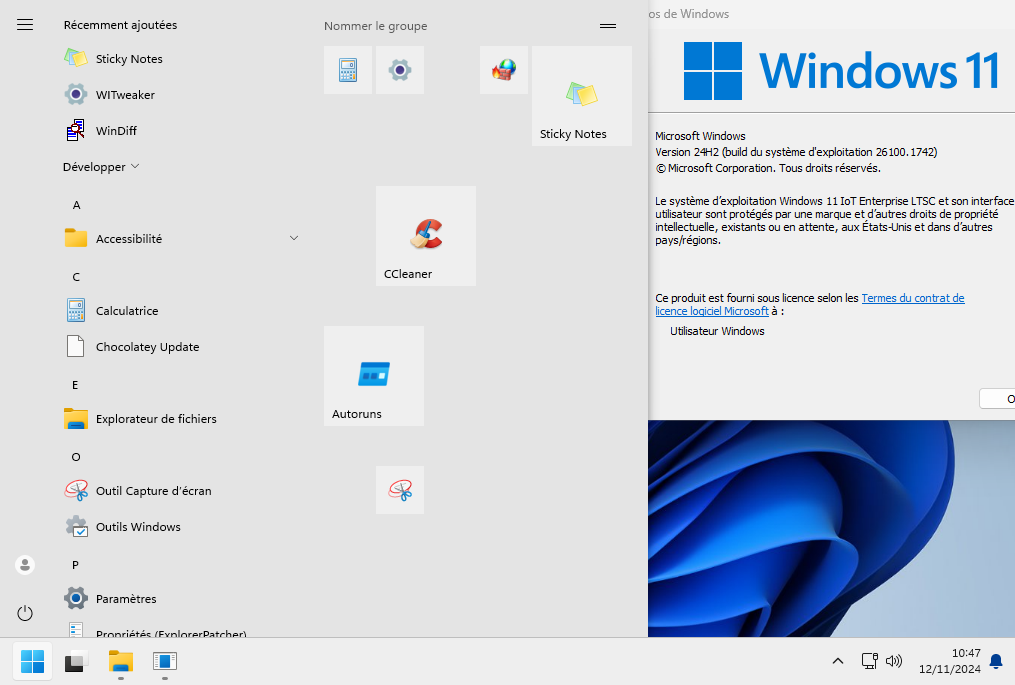Open the network status tray icon
The image size is (1015, 685).
pyautogui.click(x=869, y=661)
